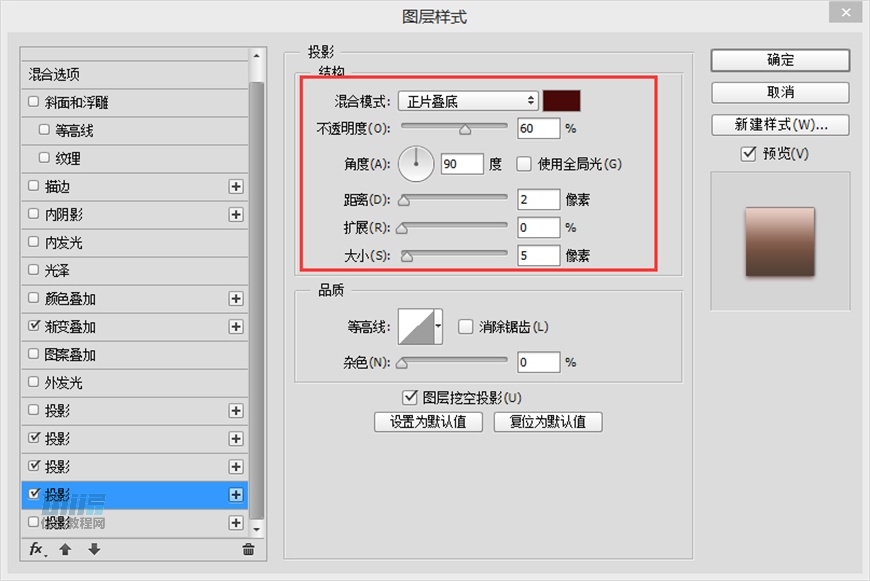870x581 pixels.
Task: Delete the selected effect with the trash icon
Action: 247,549
